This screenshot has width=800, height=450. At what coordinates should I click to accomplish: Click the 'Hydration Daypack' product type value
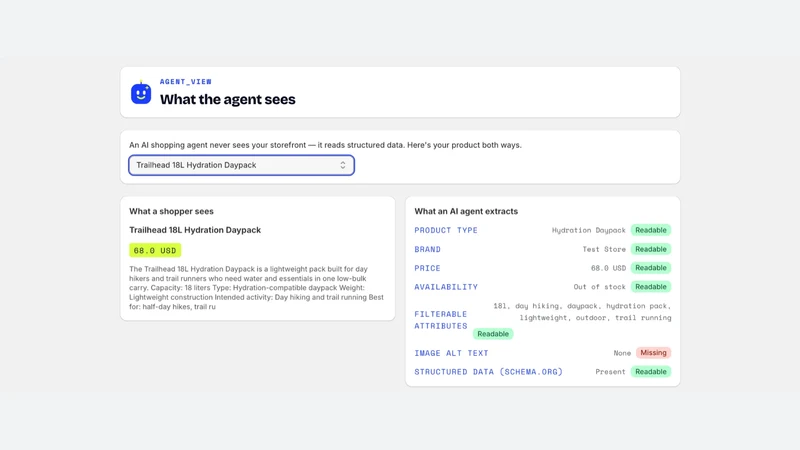coord(588,230)
